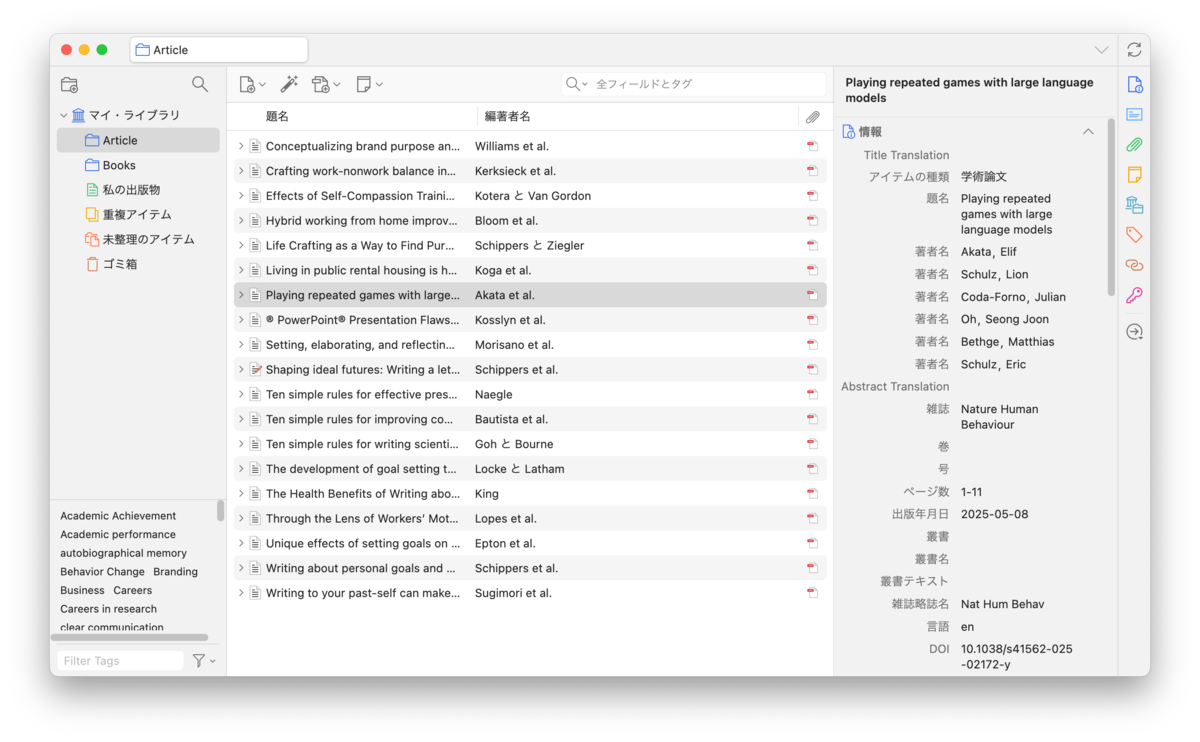Viewport: 1200px width, 742px height.
Task: Select the Notes pane icon
Action: [x=1134, y=175]
